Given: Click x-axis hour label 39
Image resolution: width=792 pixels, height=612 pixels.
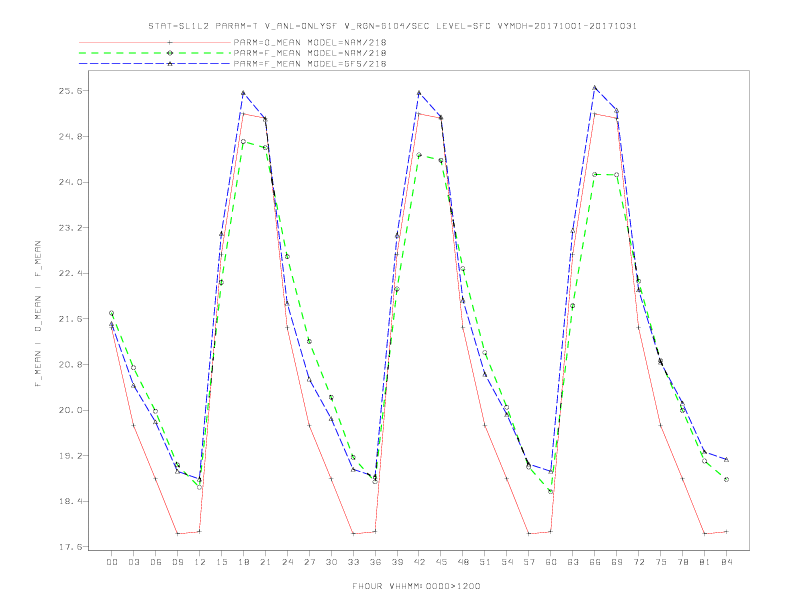Looking at the screenshot, I should [x=397, y=562].
